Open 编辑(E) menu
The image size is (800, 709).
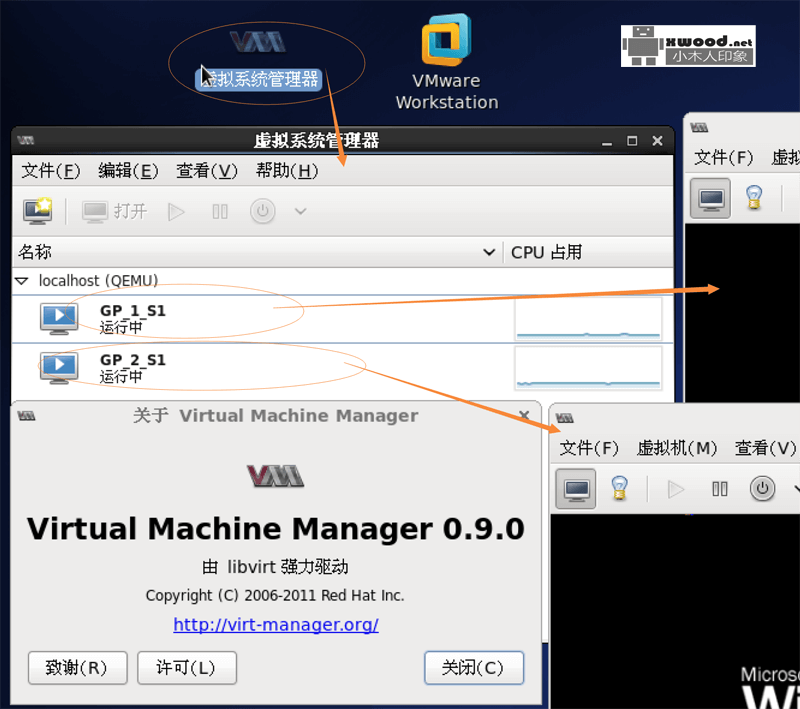pyautogui.click(x=129, y=170)
